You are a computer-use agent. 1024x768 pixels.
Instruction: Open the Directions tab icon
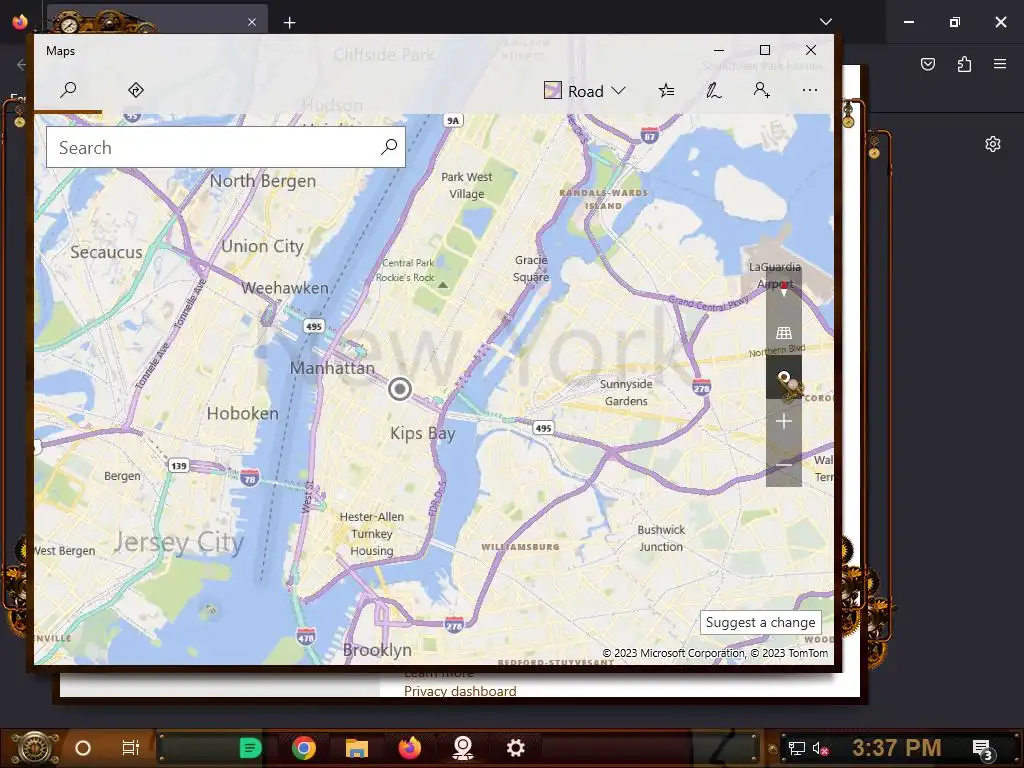[136, 90]
